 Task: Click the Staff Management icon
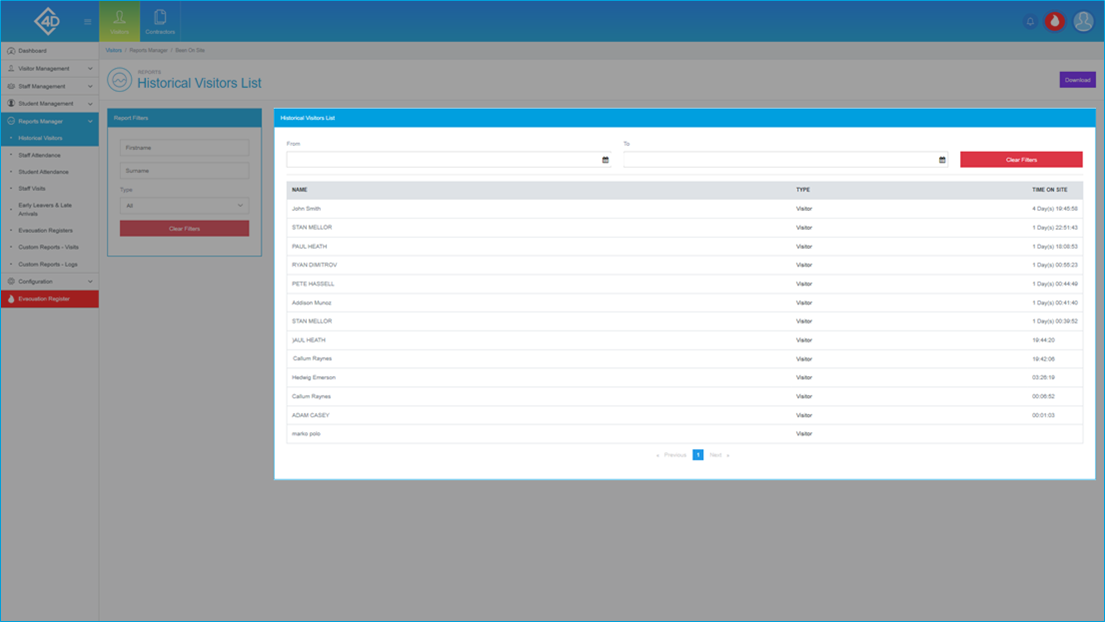coord(11,86)
